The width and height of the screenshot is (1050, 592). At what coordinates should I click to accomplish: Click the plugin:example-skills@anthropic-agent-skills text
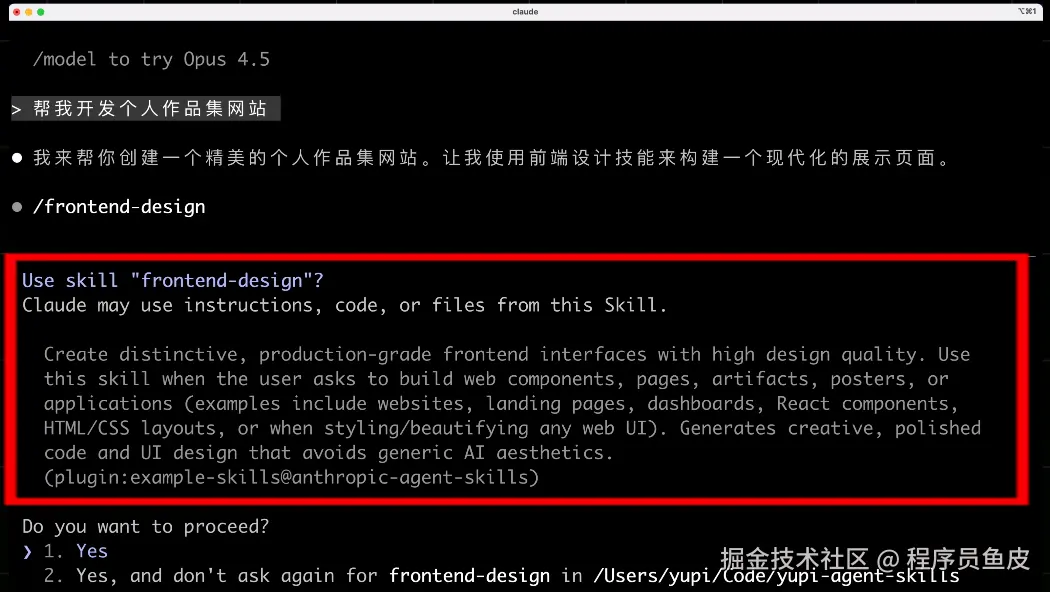291,477
